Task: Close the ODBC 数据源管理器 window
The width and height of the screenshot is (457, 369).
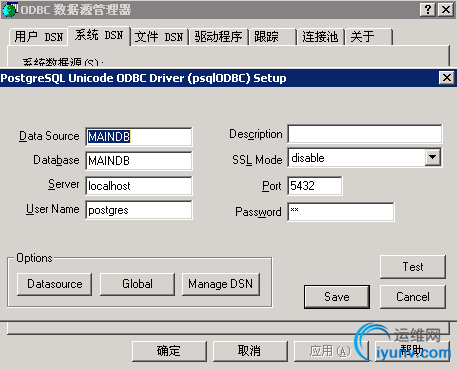Action: pyautogui.click(x=446, y=9)
